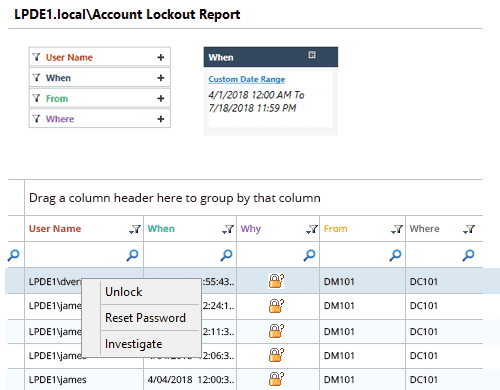Click the When column filter icon
The height and width of the screenshot is (390, 500).
click(x=228, y=229)
